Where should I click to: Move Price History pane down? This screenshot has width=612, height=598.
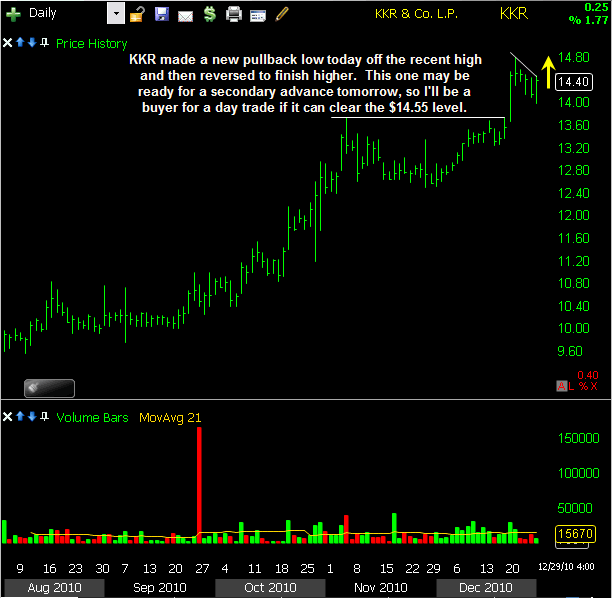click(32, 42)
